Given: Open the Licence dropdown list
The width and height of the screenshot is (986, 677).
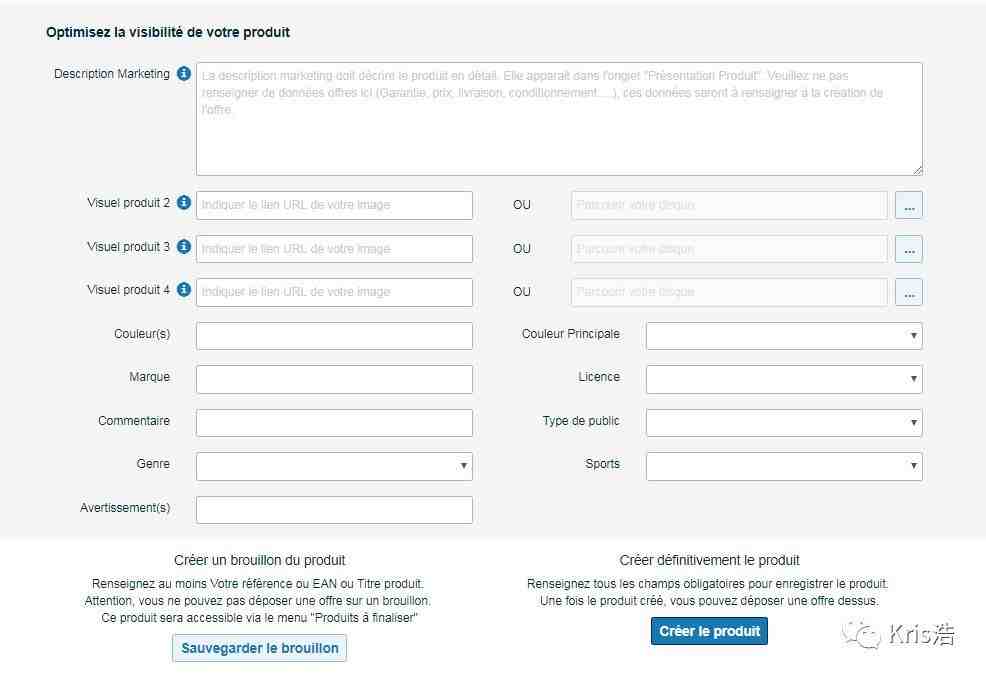Looking at the screenshot, I should coord(784,379).
